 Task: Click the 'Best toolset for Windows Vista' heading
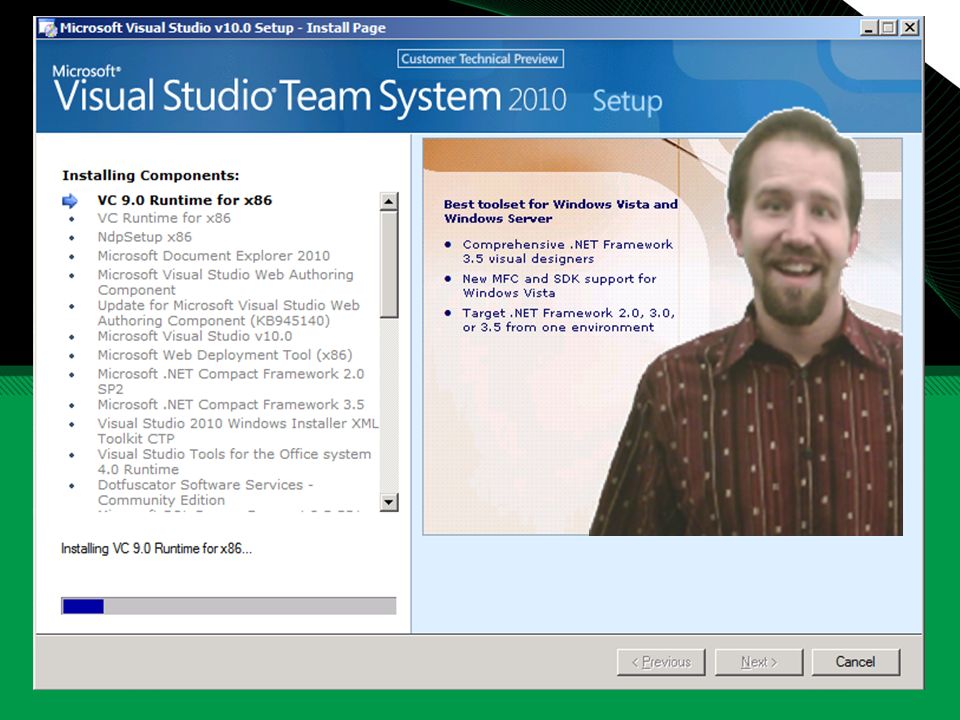[x=561, y=211]
